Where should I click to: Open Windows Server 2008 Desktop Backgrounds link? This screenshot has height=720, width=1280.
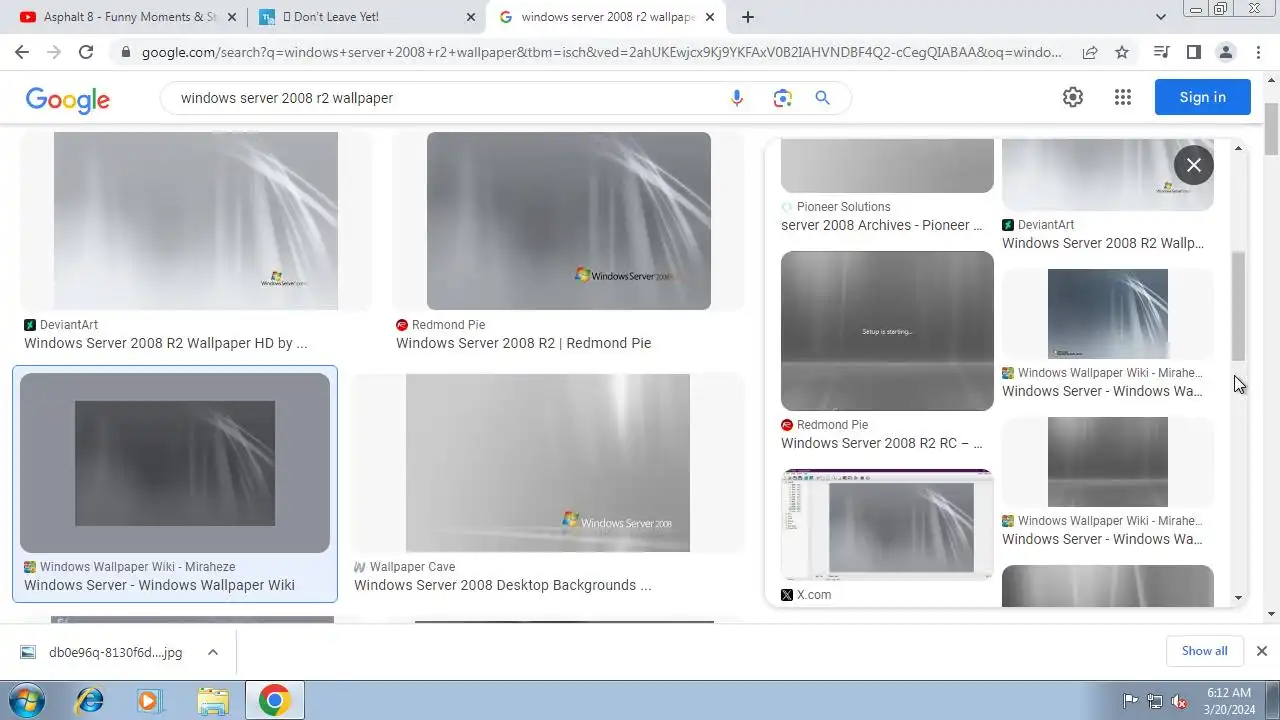[x=502, y=585]
